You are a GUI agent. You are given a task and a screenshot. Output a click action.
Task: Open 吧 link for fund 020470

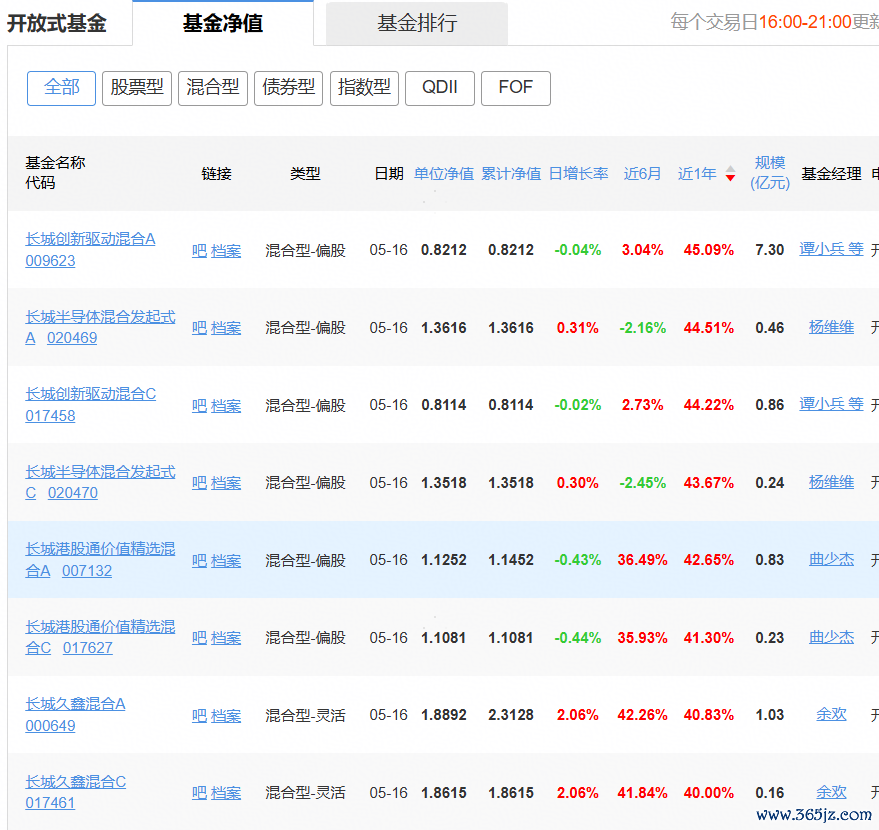199,483
